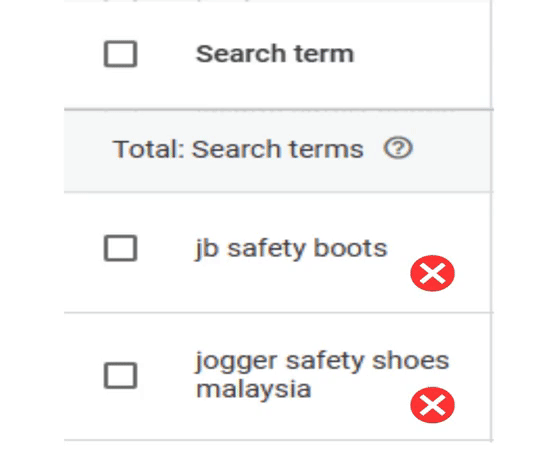
Task: Click the Total: Search terms label
Action: (238, 149)
